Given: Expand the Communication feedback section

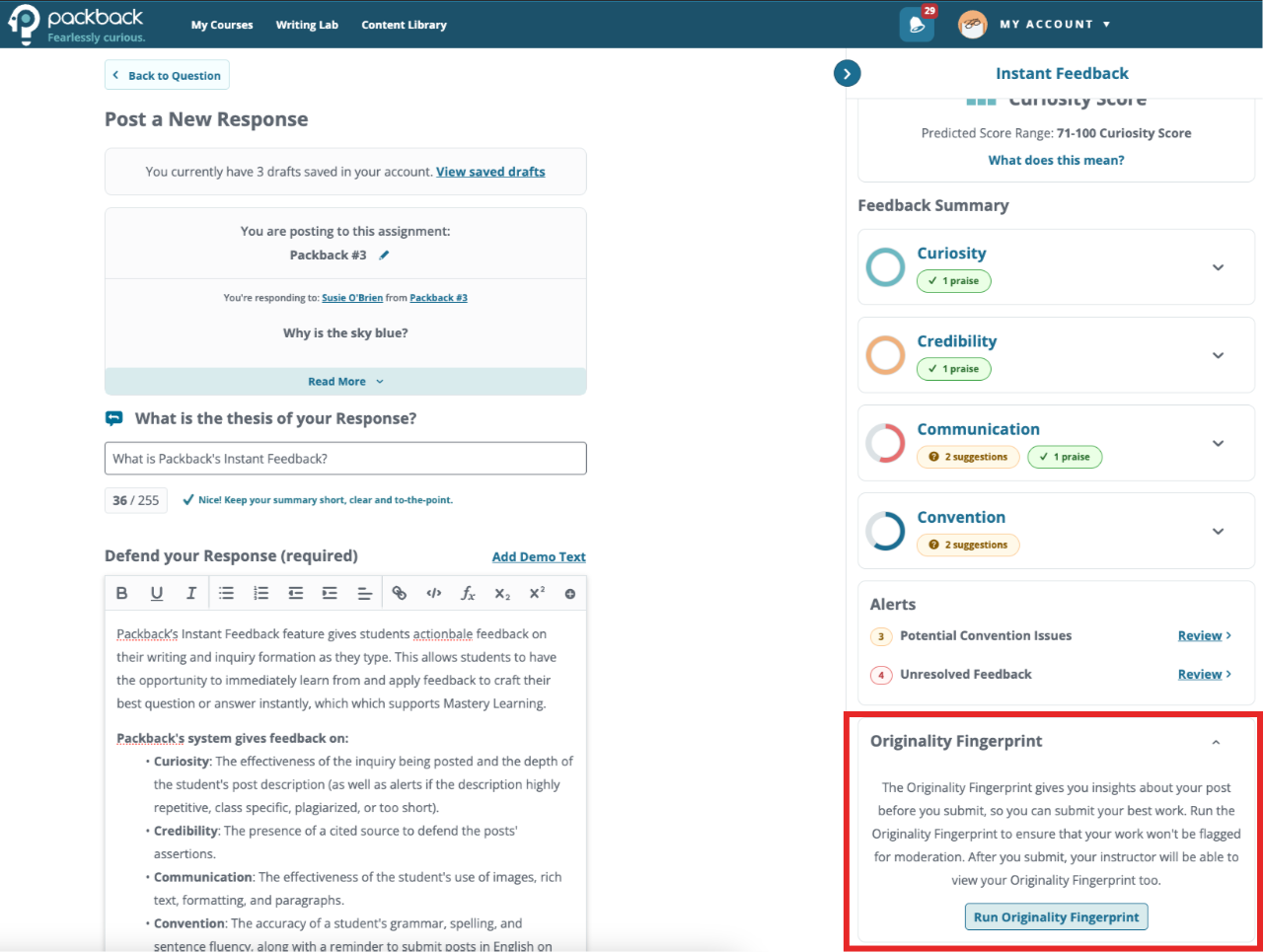Looking at the screenshot, I should click(x=1218, y=443).
